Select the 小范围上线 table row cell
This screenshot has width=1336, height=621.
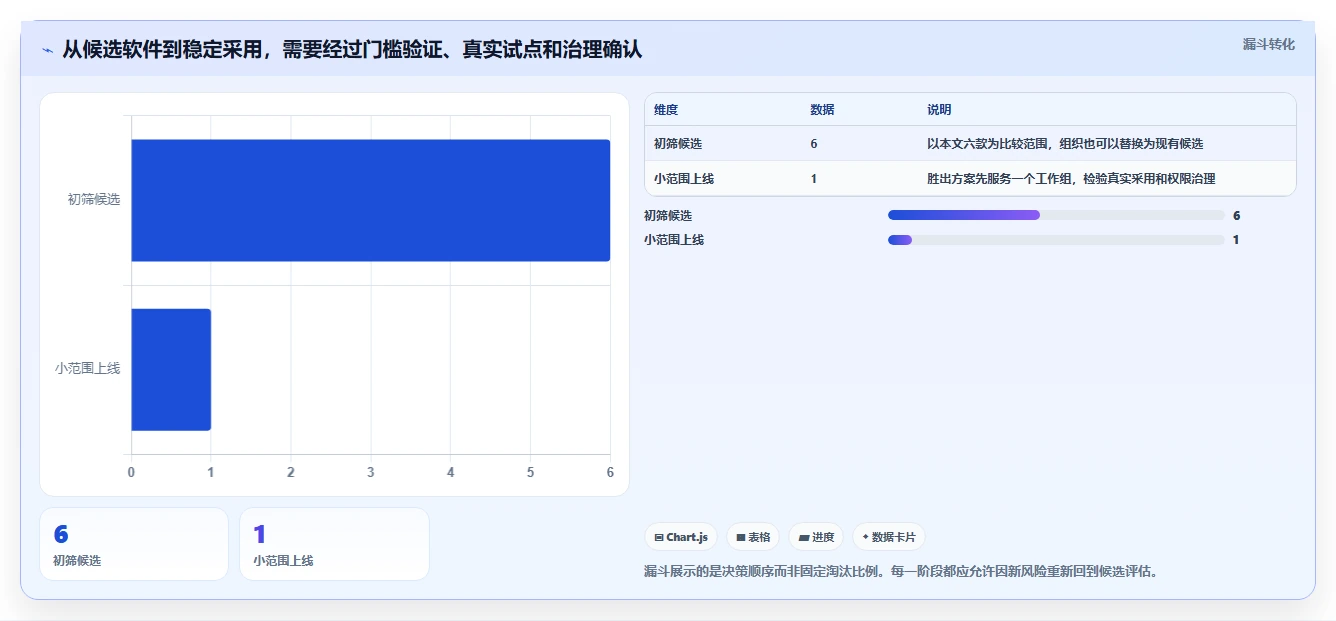(x=684, y=179)
